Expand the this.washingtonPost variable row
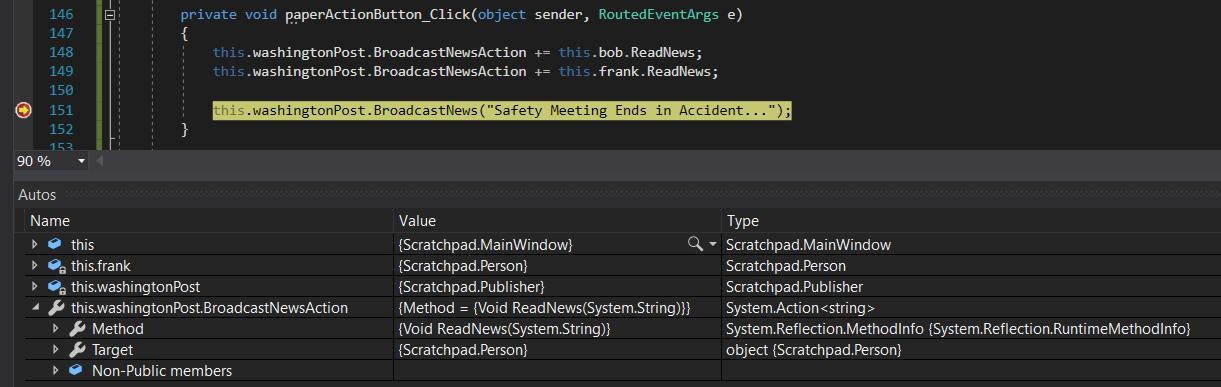This screenshot has height=387, width=1221. pyautogui.click(x=36, y=287)
